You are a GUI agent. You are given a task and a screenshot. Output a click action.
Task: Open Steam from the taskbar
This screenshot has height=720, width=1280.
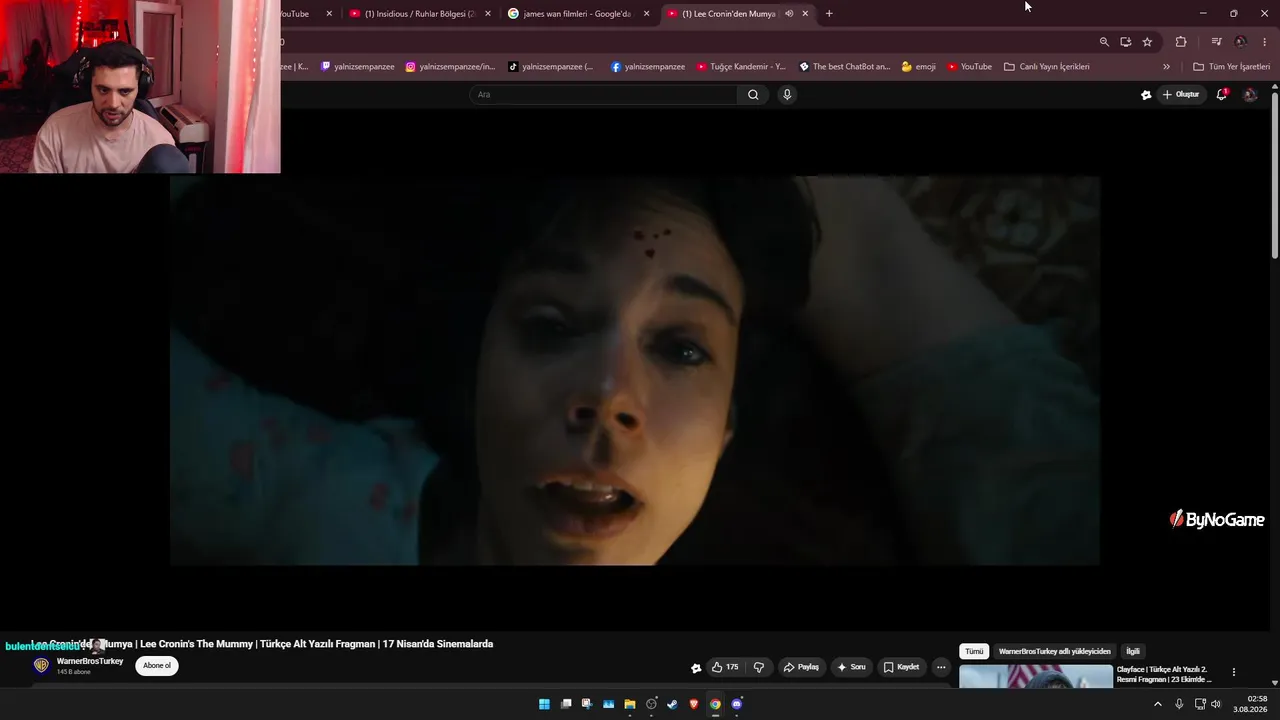coord(673,704)
